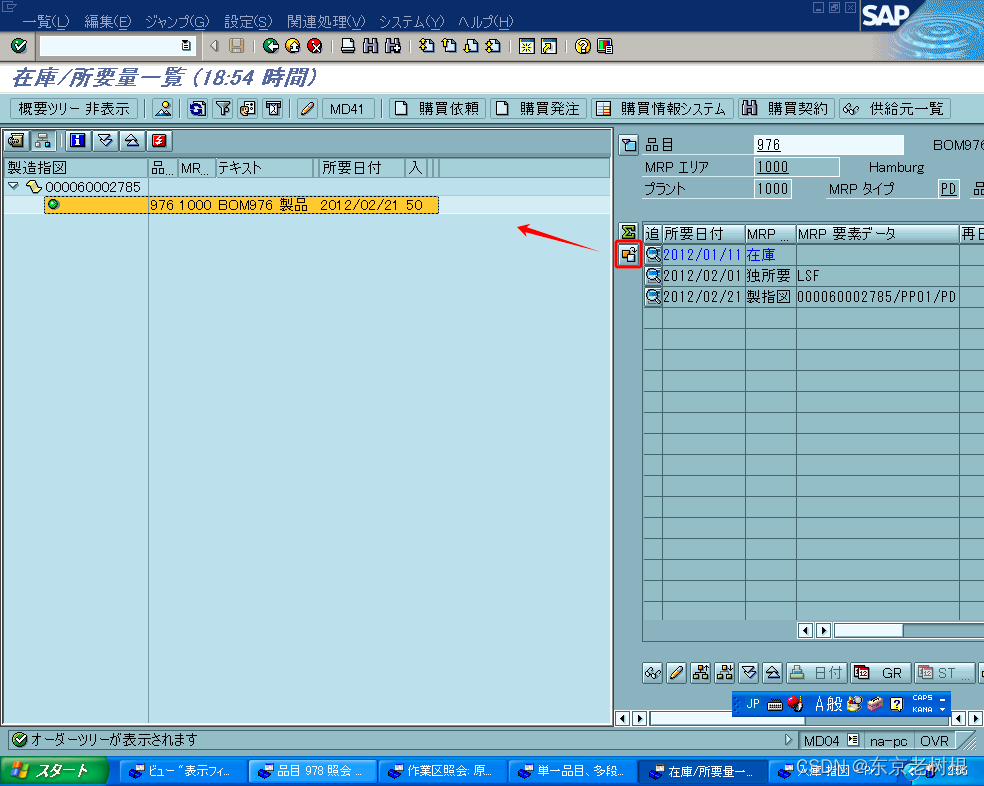Open the pencil edit icon beside MD41

(305, 108)
